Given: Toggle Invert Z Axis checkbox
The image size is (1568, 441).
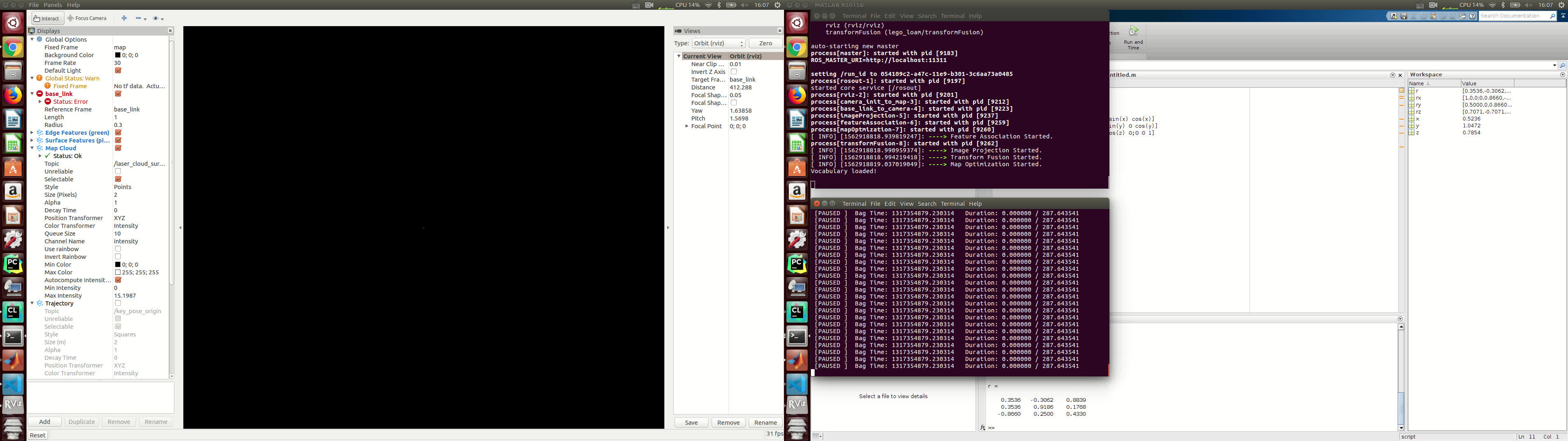Looking at the screenshot, I should pyautogui.click(x=733, y=72).
